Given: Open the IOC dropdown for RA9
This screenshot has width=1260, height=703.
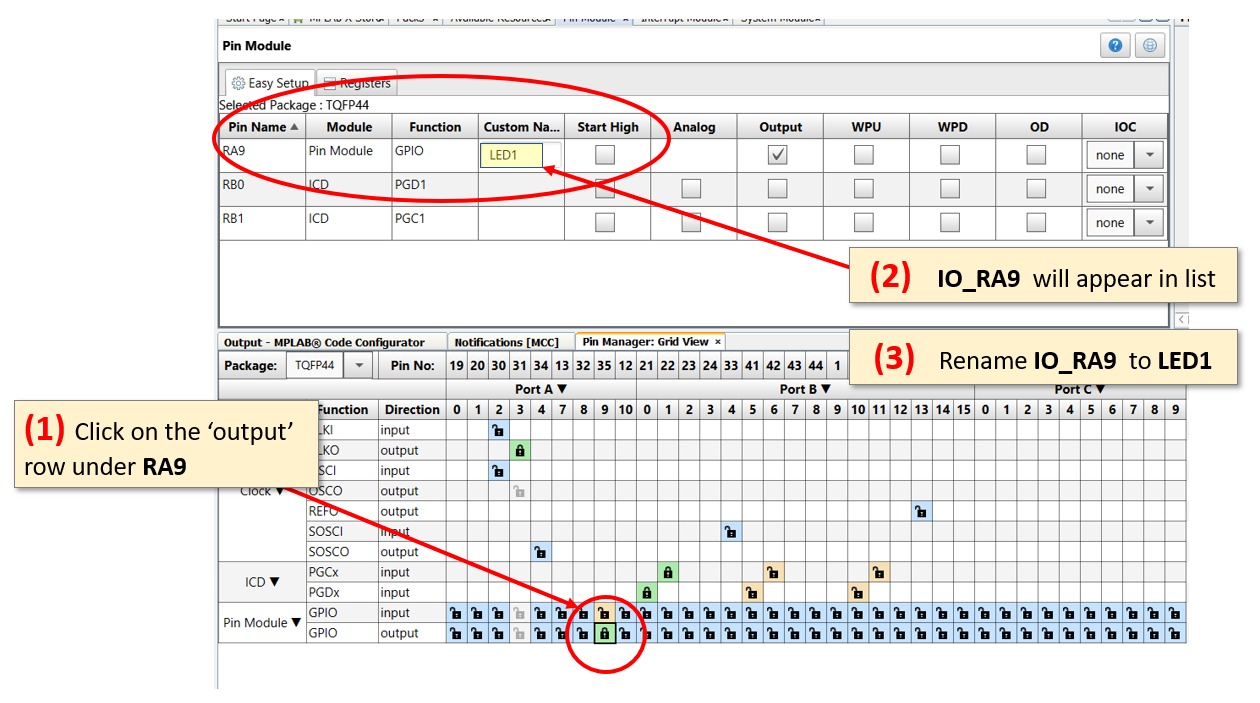Looking at the screenshot, I should 1149,156.
